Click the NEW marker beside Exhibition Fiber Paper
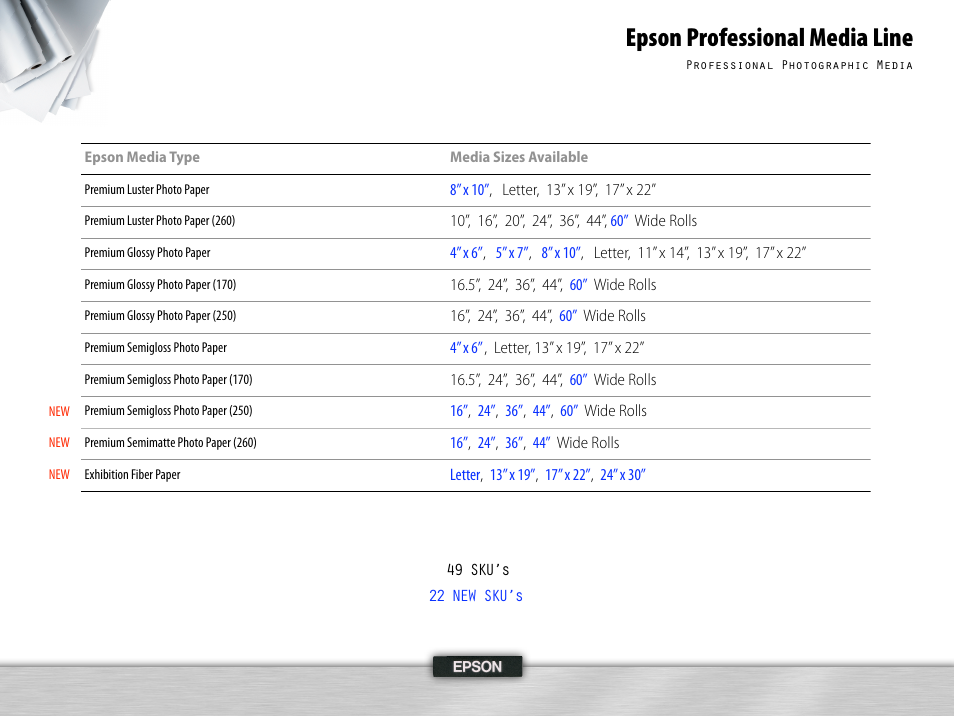 point(59,474)
